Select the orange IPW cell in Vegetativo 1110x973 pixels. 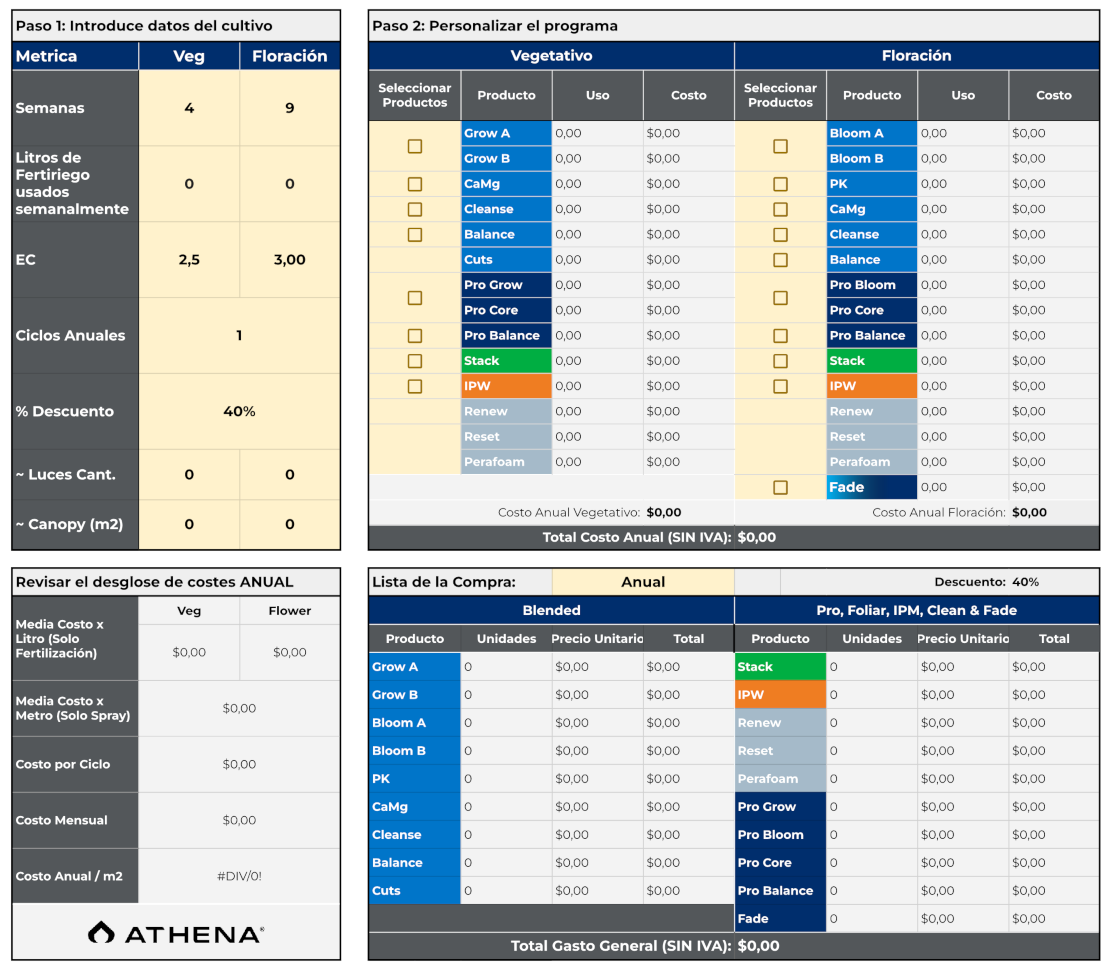(x=506, y=386)
